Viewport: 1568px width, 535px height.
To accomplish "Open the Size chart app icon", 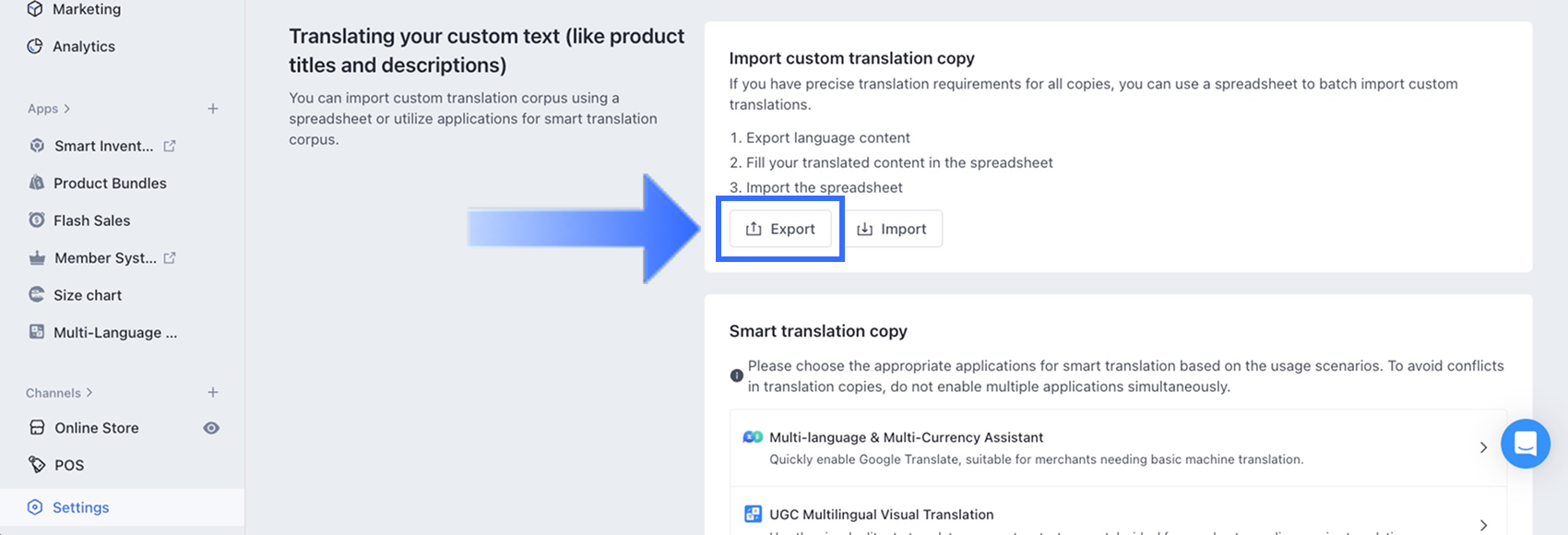I will click(37, 295).
